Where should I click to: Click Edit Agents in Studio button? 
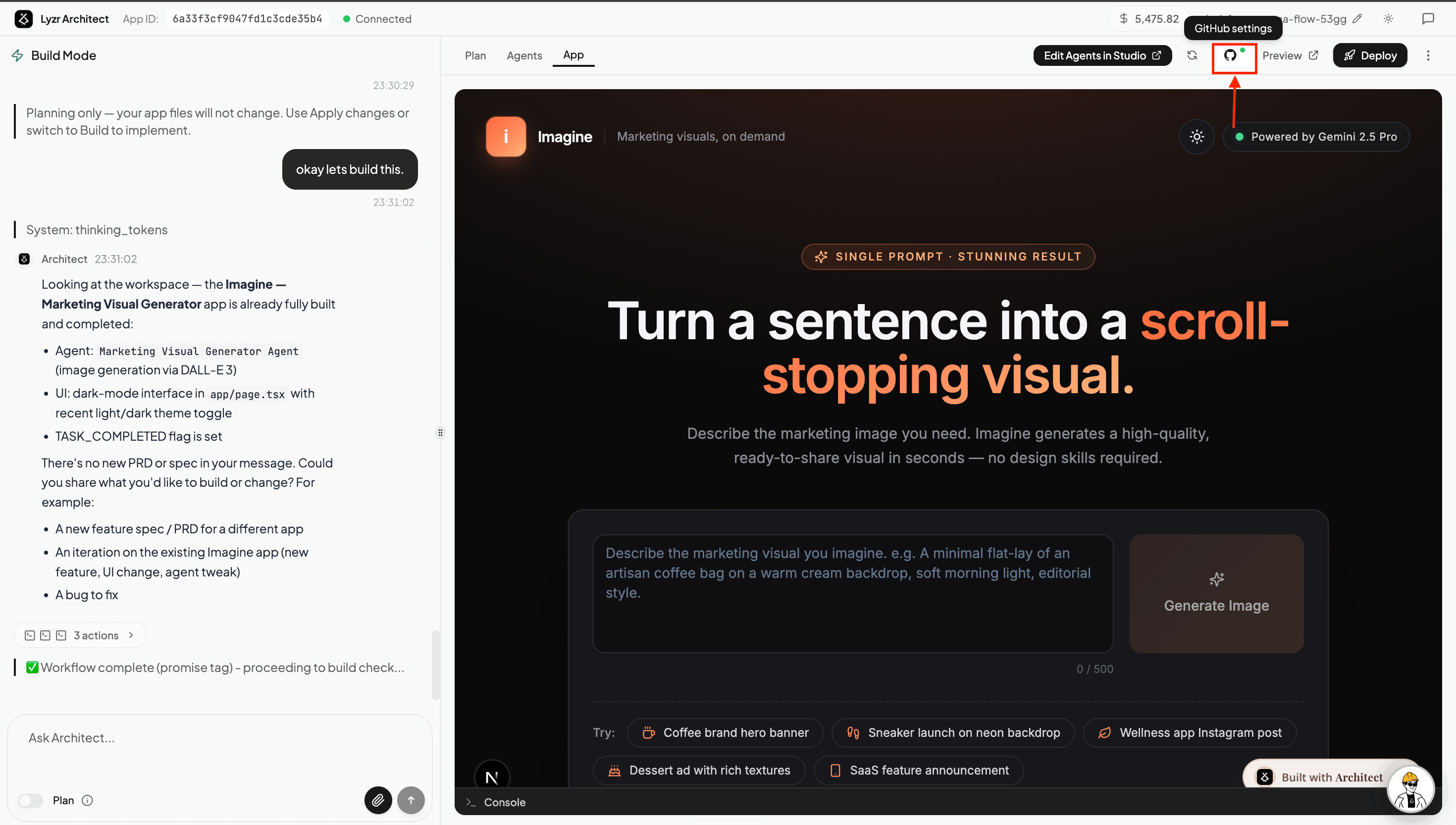click(x=1102, y=55)
